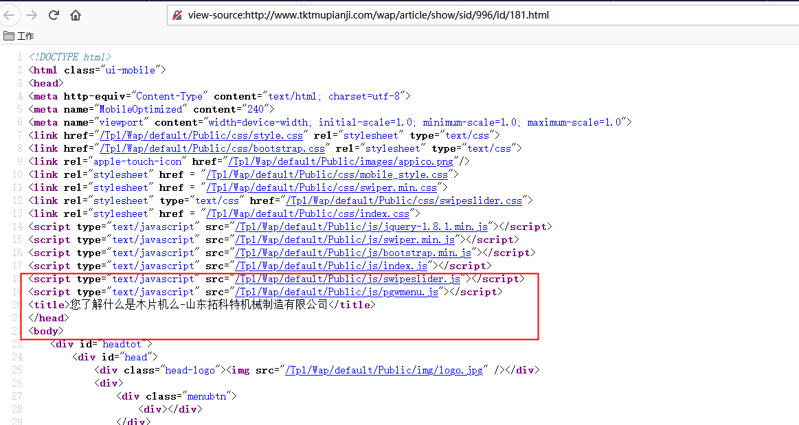Open the 工作 bookmarks folder
The width and height of the screenshot is (799, 425).
click(x=18, y=36)
